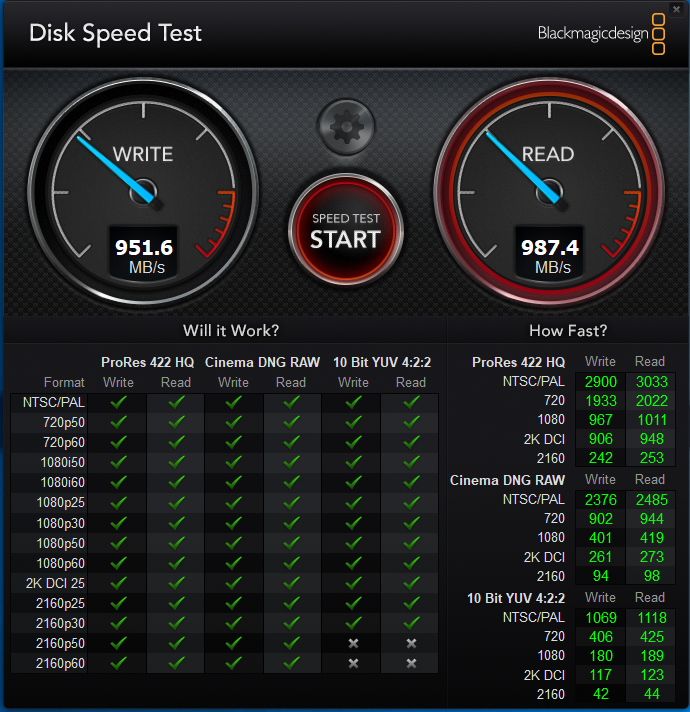Click the 2K DCI 25 10 Bit YUV write checkmark
This screenshot has width=690, height=712.
353,583
